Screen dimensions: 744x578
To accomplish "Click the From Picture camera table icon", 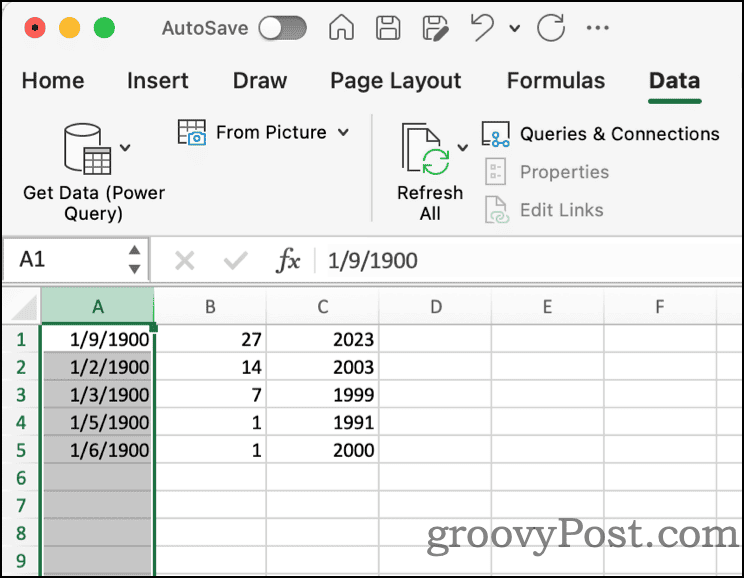I will click(192, 132).
